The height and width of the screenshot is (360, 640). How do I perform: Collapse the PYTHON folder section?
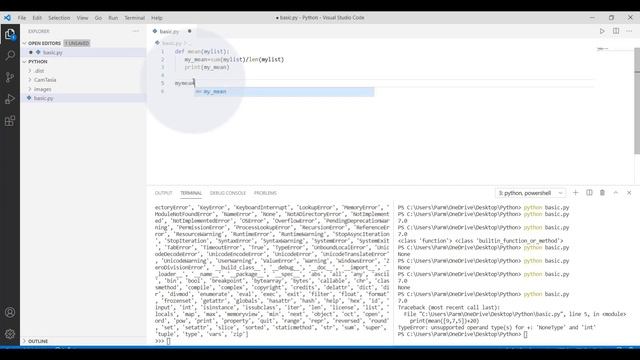coord(38,62)
